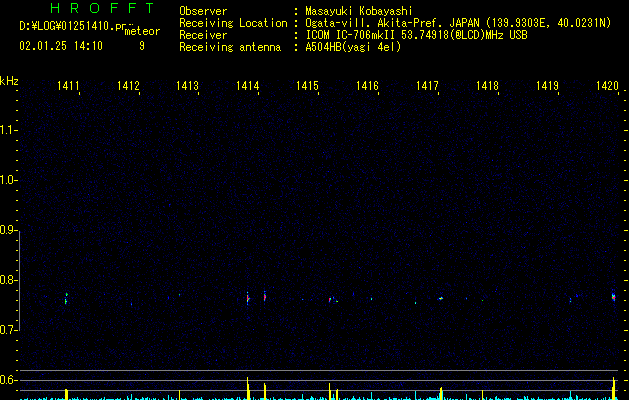Click the Observer field label
The image size is (629, 400).
pyautogui.click(x=203, y=11)
